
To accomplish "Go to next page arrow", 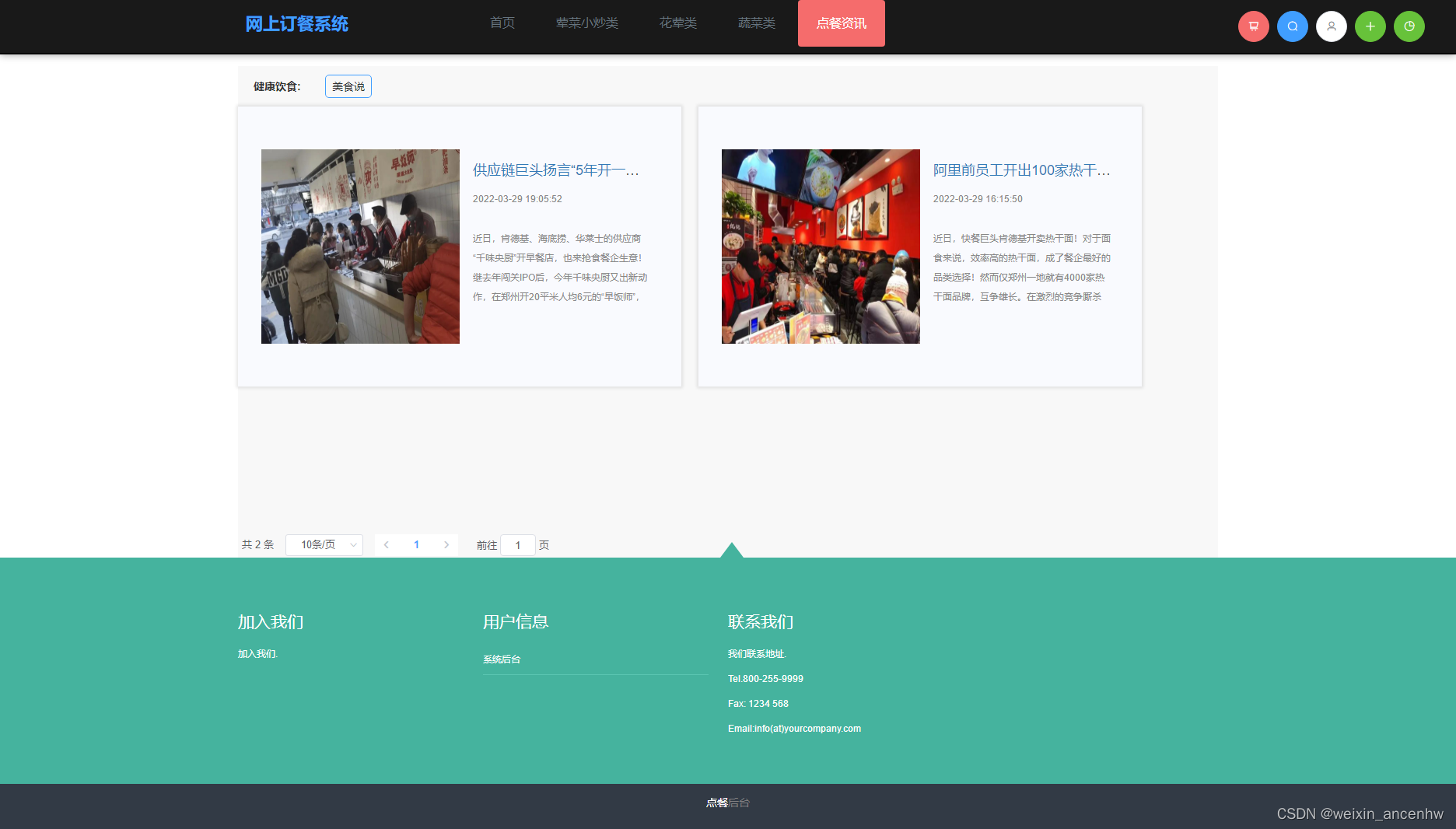I will [x=446, y=545].
